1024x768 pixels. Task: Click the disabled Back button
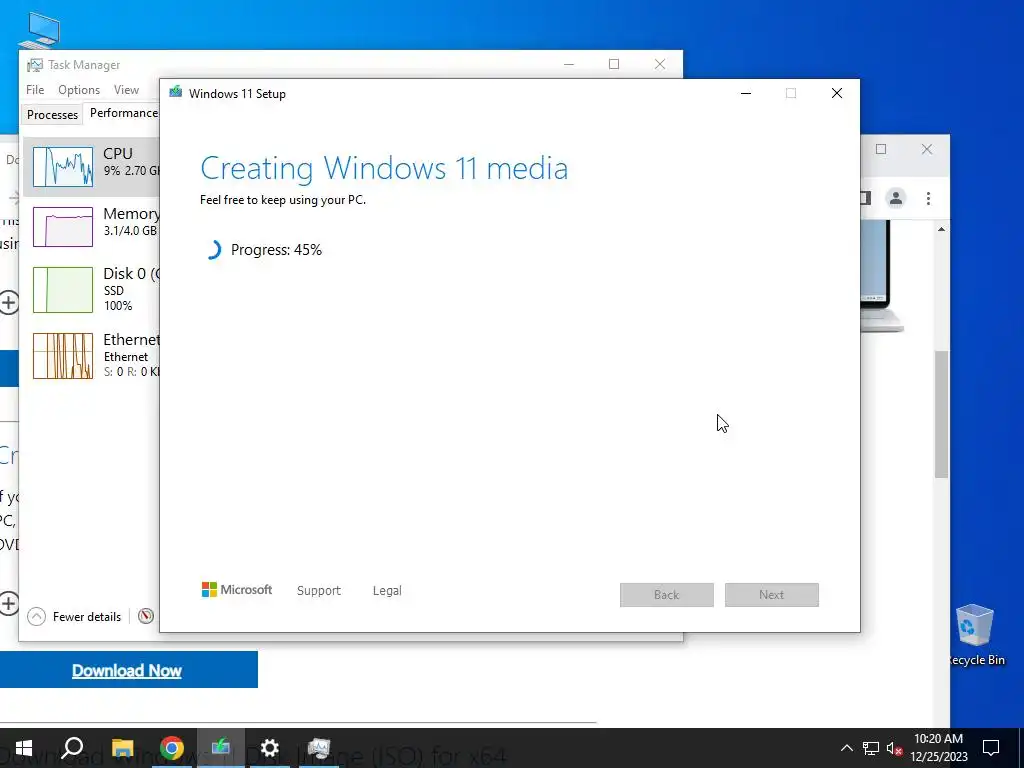pyautogui.click(x=667, y=595)
